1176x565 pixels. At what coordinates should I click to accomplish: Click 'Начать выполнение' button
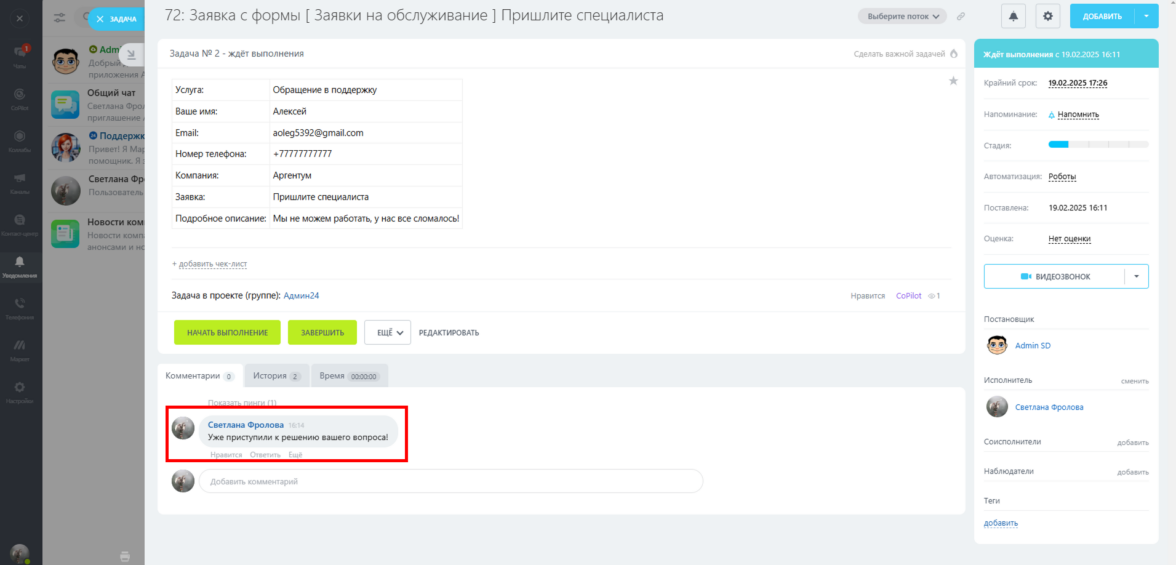(x=227, y=332)
